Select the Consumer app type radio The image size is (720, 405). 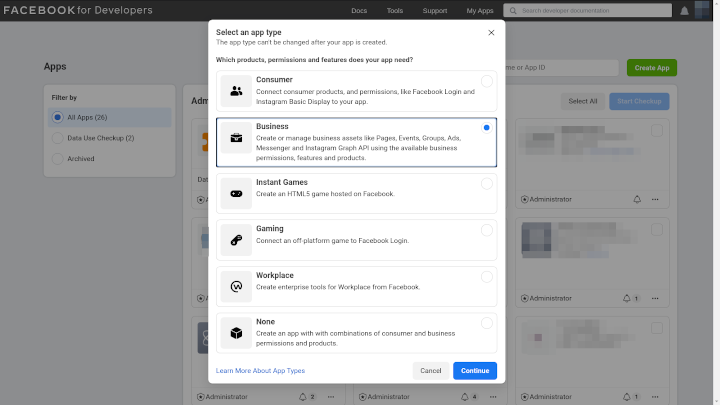(487, 81)
